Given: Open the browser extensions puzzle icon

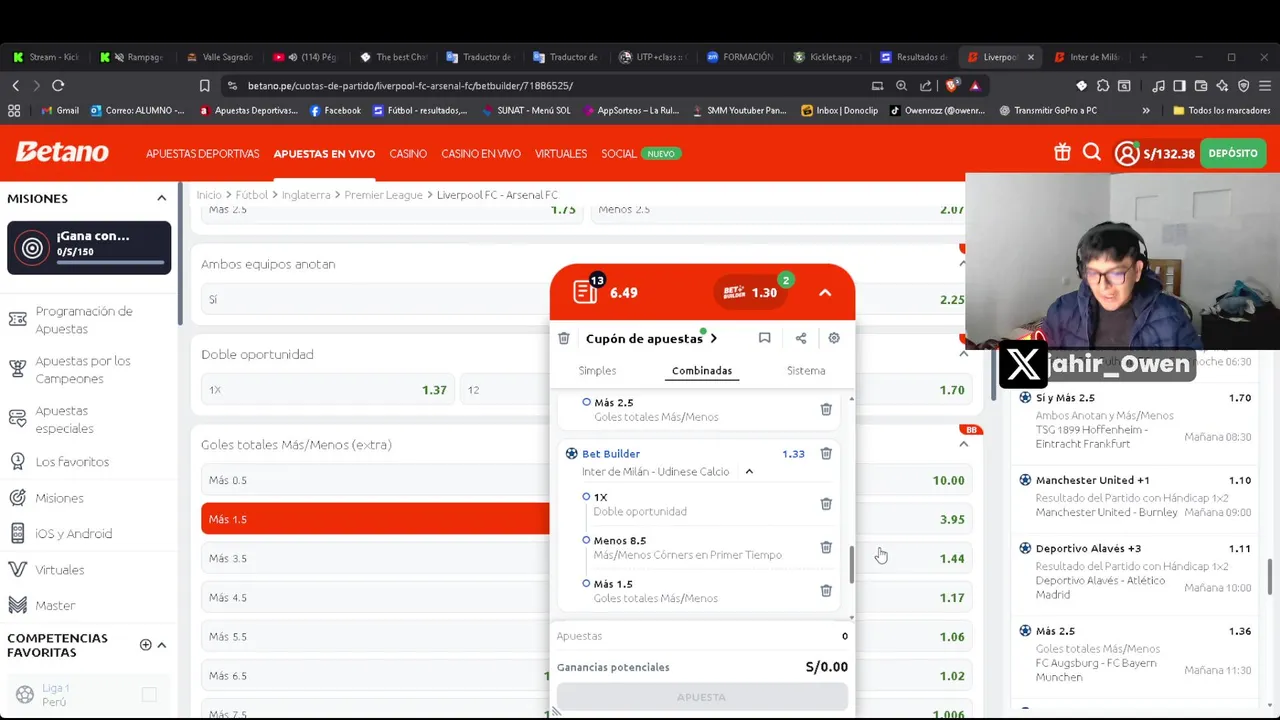Looking at the screenshot, I should [x=1103, y=86].
